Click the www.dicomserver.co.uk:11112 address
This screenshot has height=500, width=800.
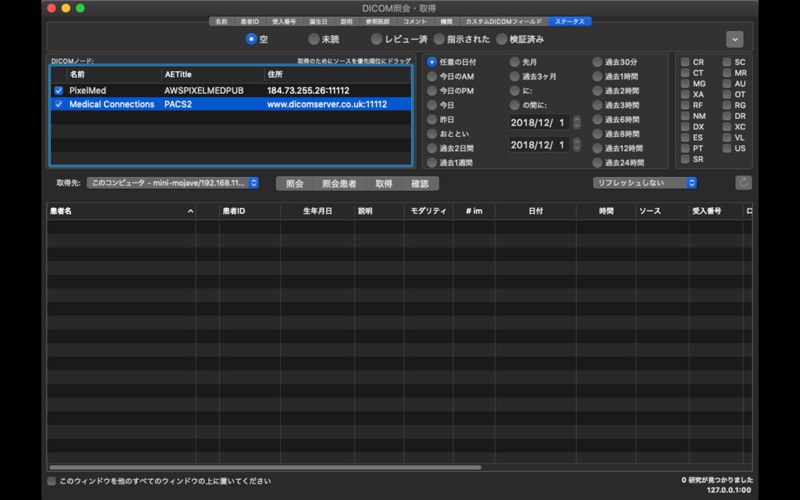tap(327, 104)
